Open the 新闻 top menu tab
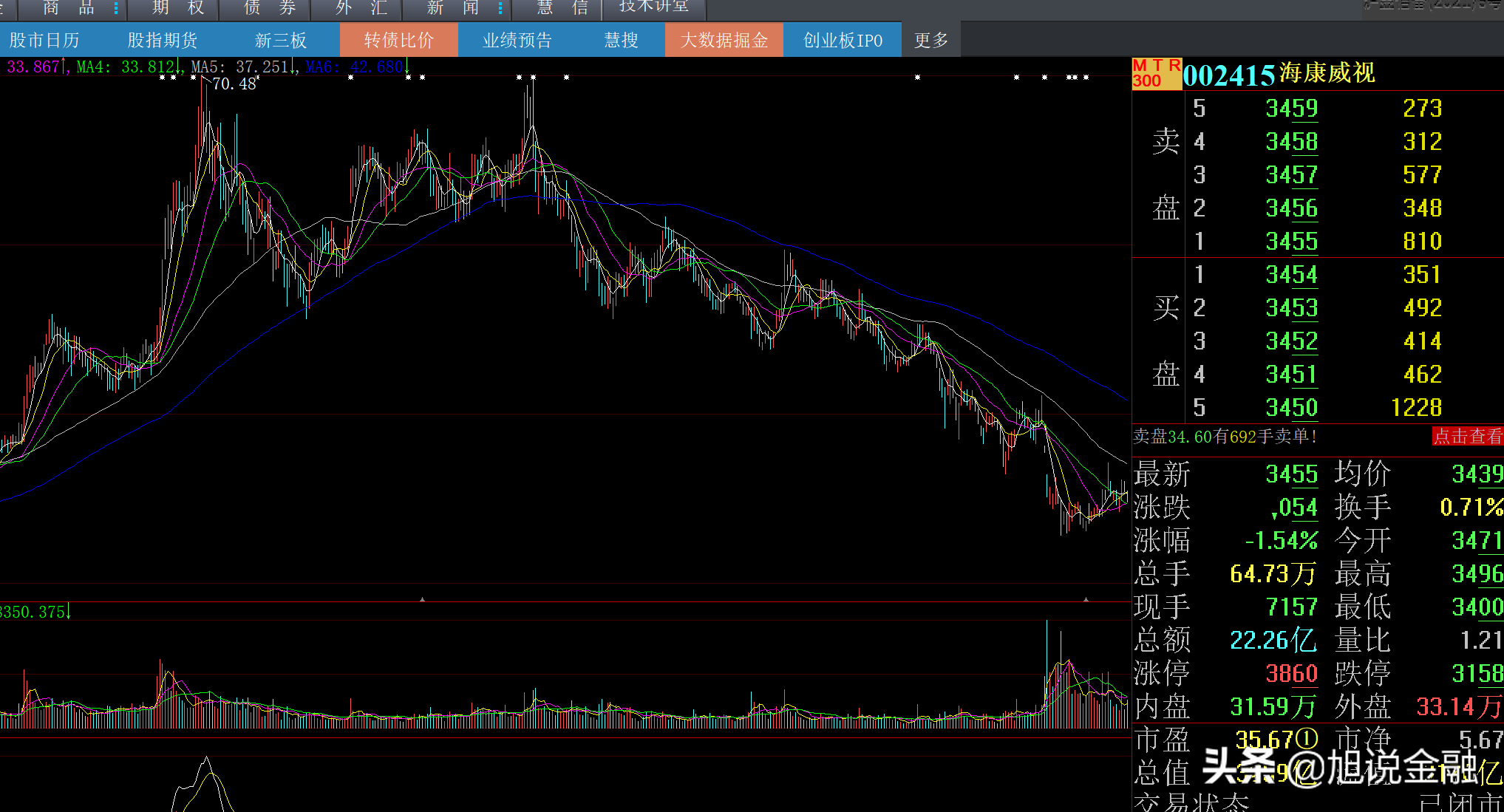This screenshot has height=812, width=1504. pyautogui.click(x=453, y=8)
